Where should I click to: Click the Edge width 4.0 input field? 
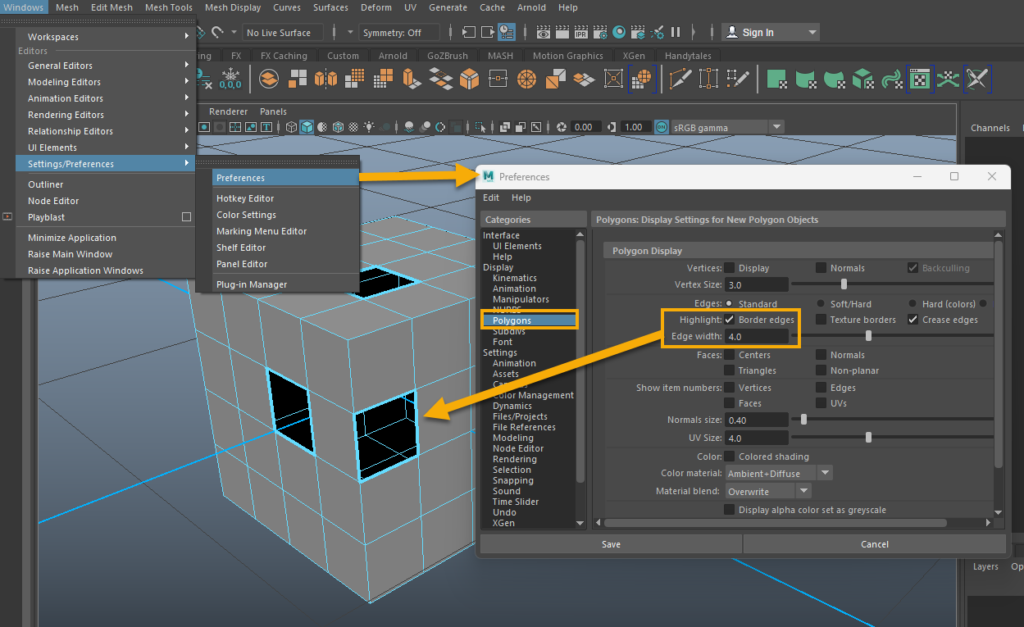757,336
